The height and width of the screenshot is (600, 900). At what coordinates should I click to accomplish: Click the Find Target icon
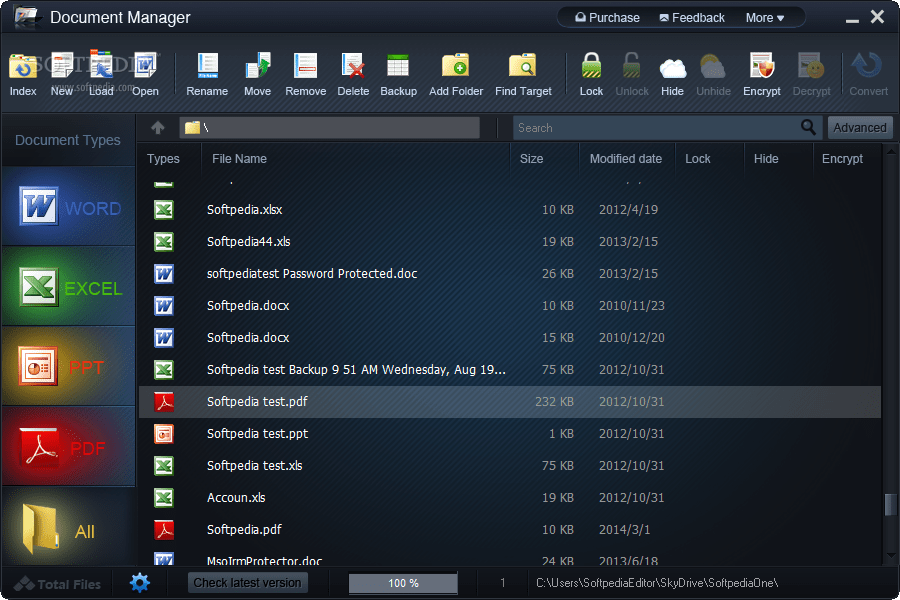[x=523, y=65]
